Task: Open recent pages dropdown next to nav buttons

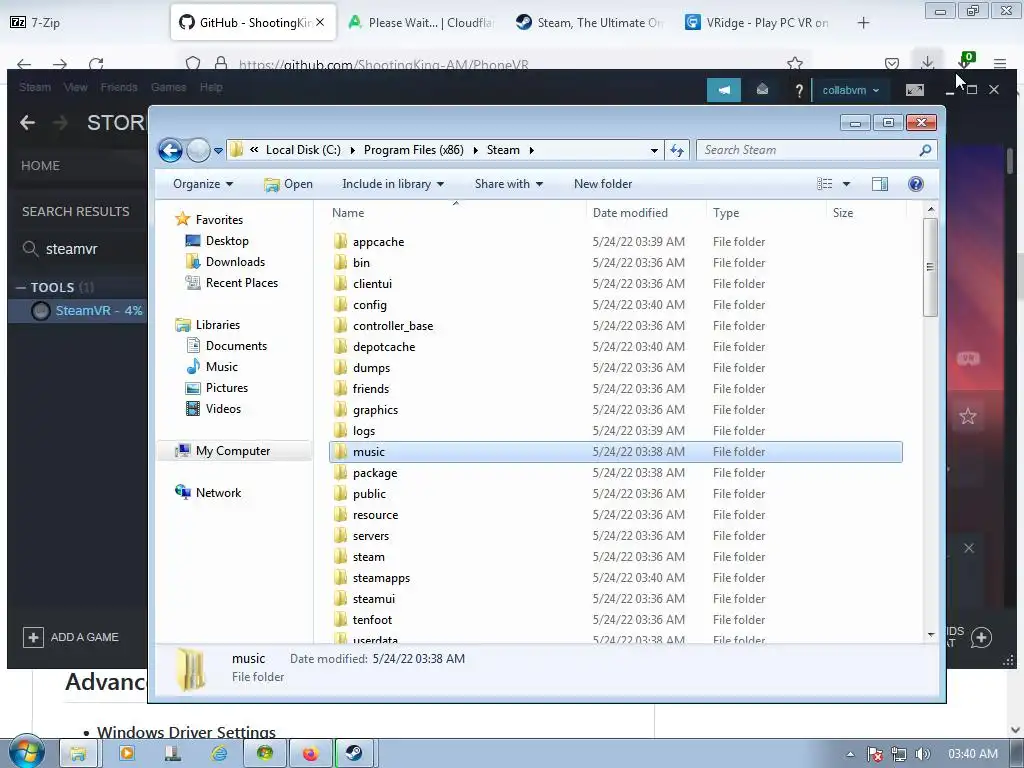Action: point(218,150)
